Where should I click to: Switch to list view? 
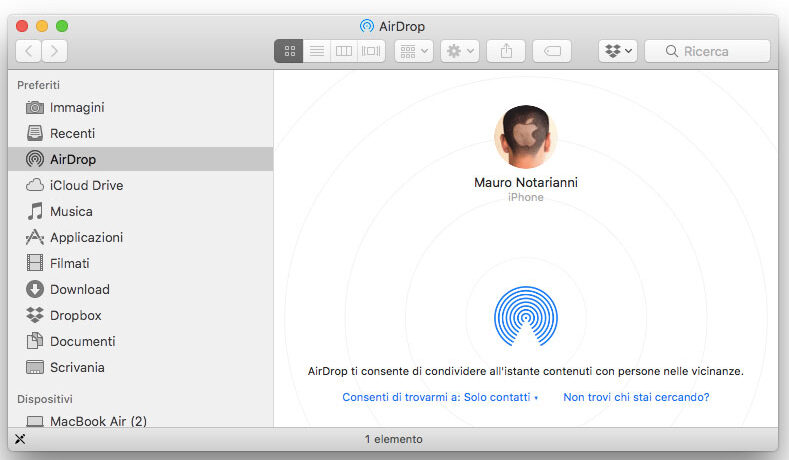tap(317, 51)
